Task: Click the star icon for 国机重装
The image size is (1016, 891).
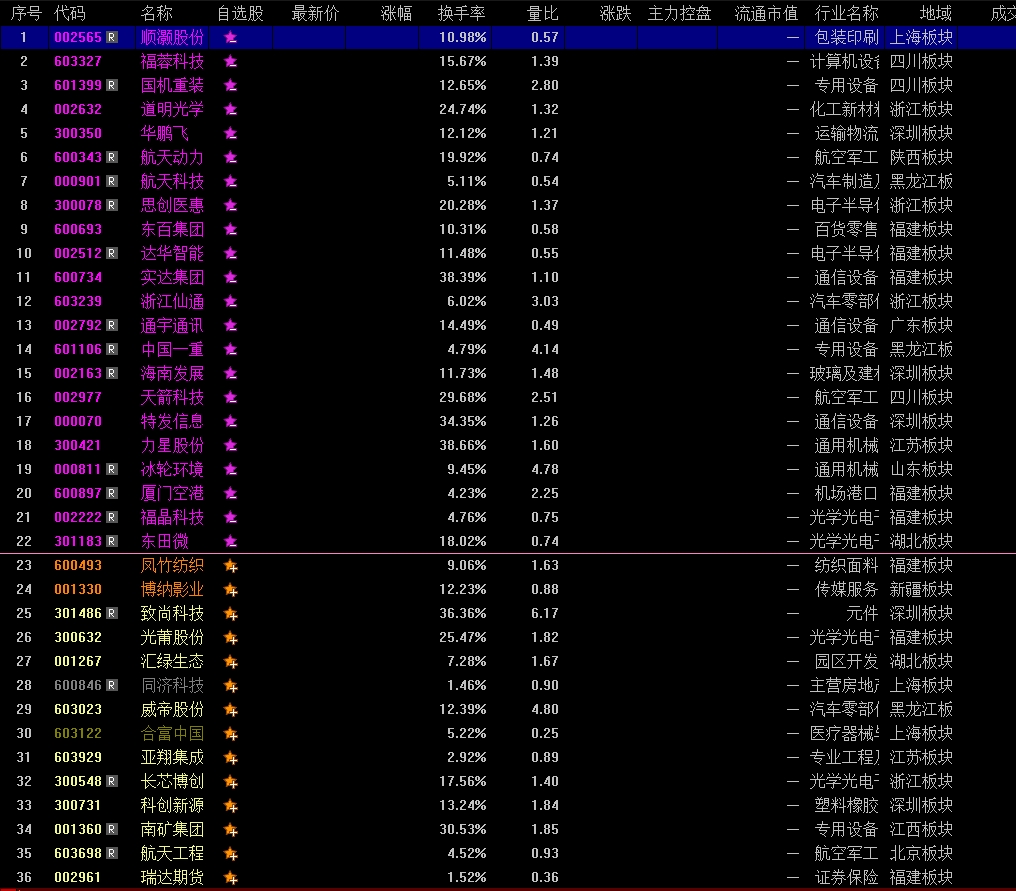Action: coord(230,86)
